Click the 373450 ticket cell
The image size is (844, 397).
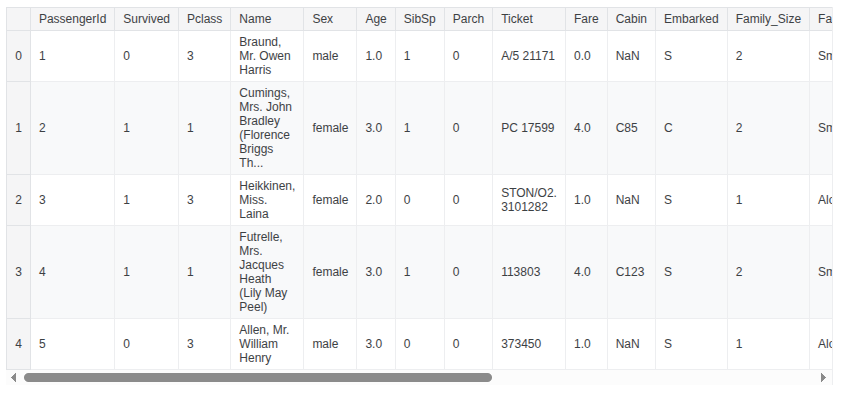pos(529,344)
